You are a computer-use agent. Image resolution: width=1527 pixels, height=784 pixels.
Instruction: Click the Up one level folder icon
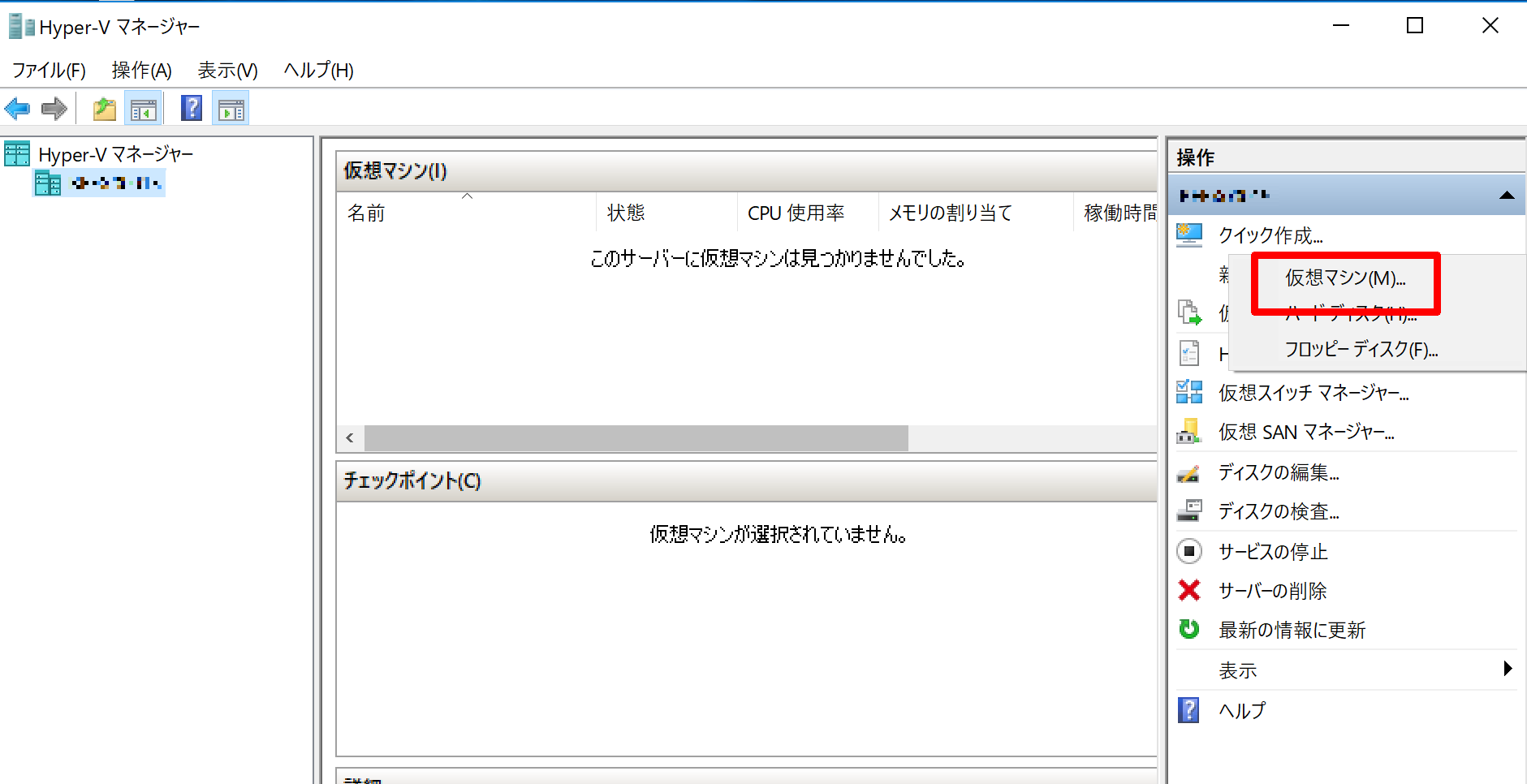click(105, 109)
